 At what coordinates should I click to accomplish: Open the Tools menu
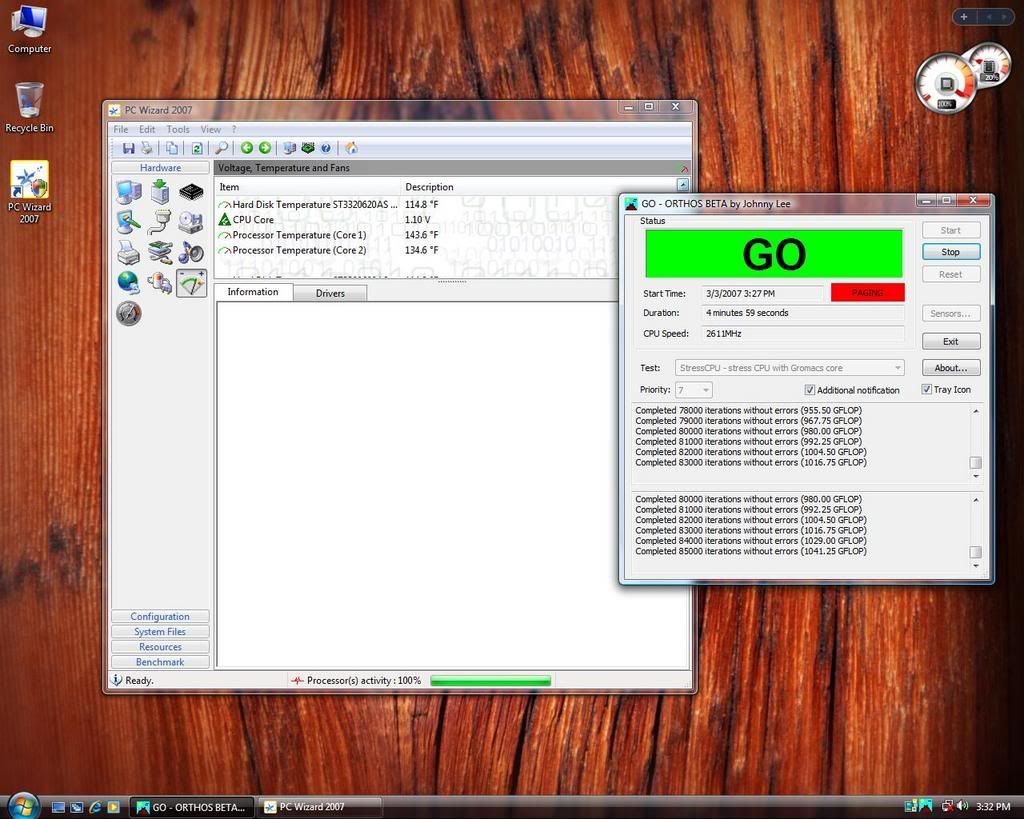click(178, 129)
